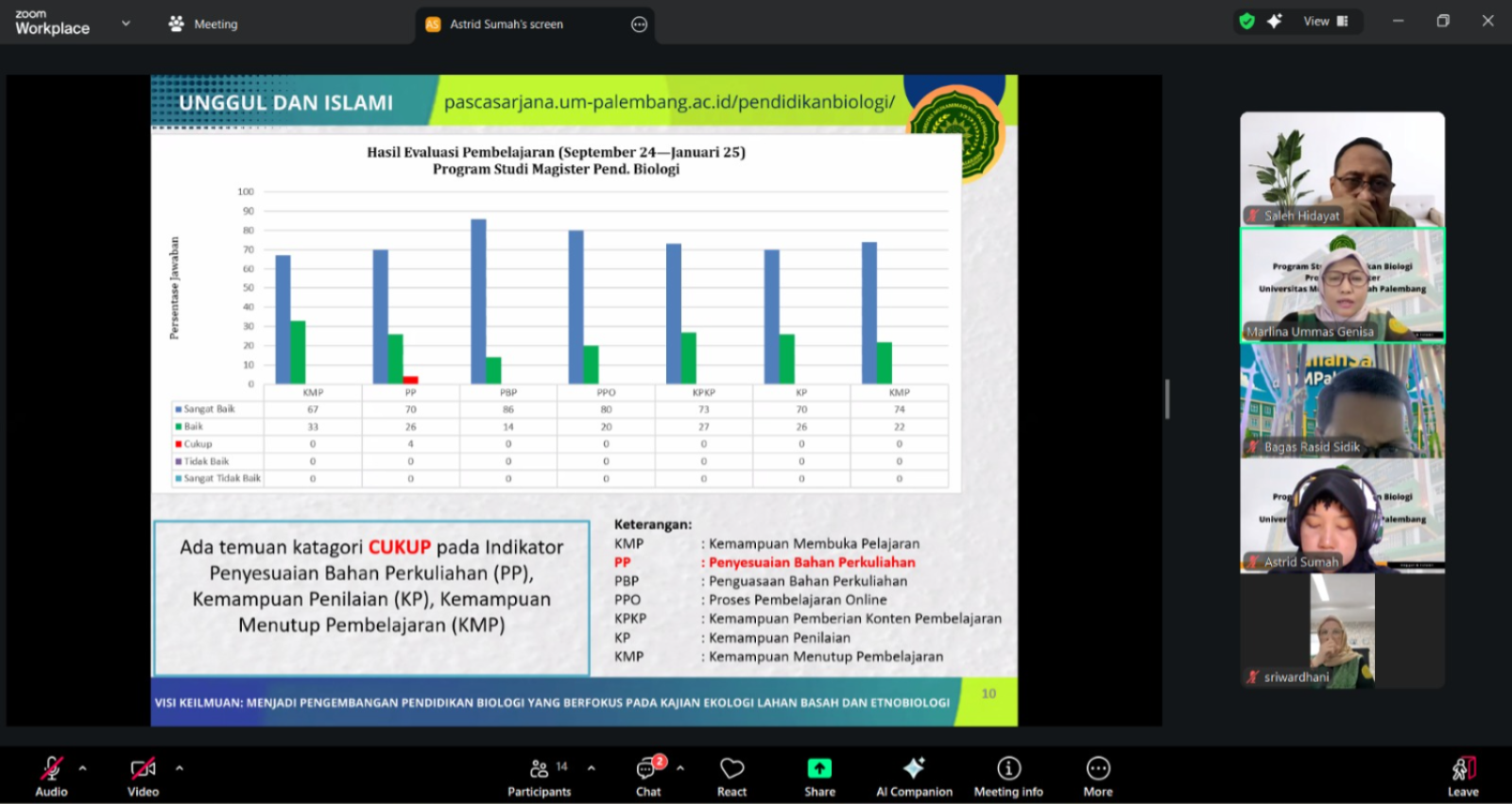Image resolution: width=1512 pixels, height=804 pixels.
Task: Expand the Participants options arrow
Action: pyautogui.click(x=592, y=768)
